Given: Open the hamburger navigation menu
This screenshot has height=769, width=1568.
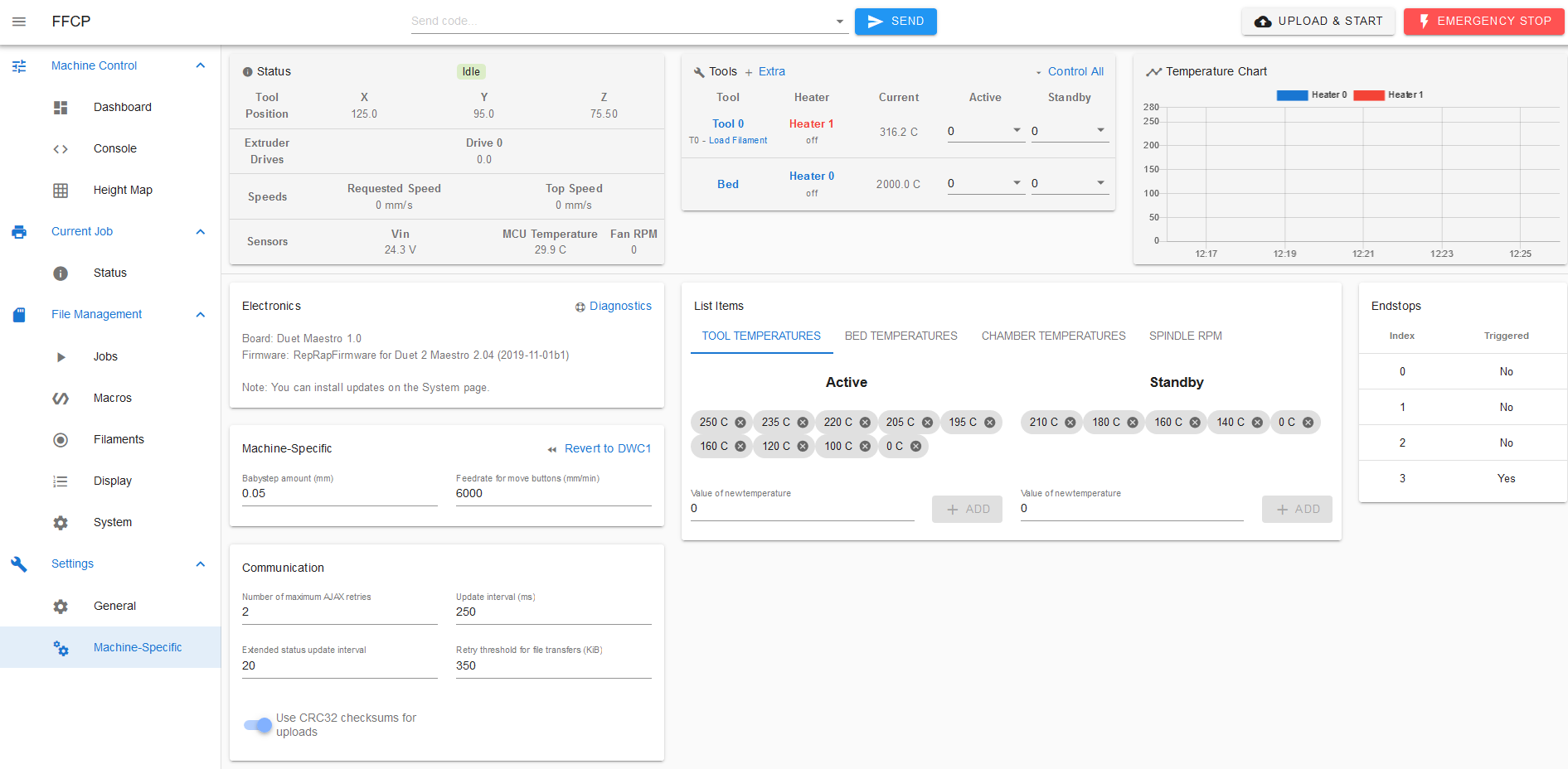Looking at the screenshot, I should click(19, 22).
